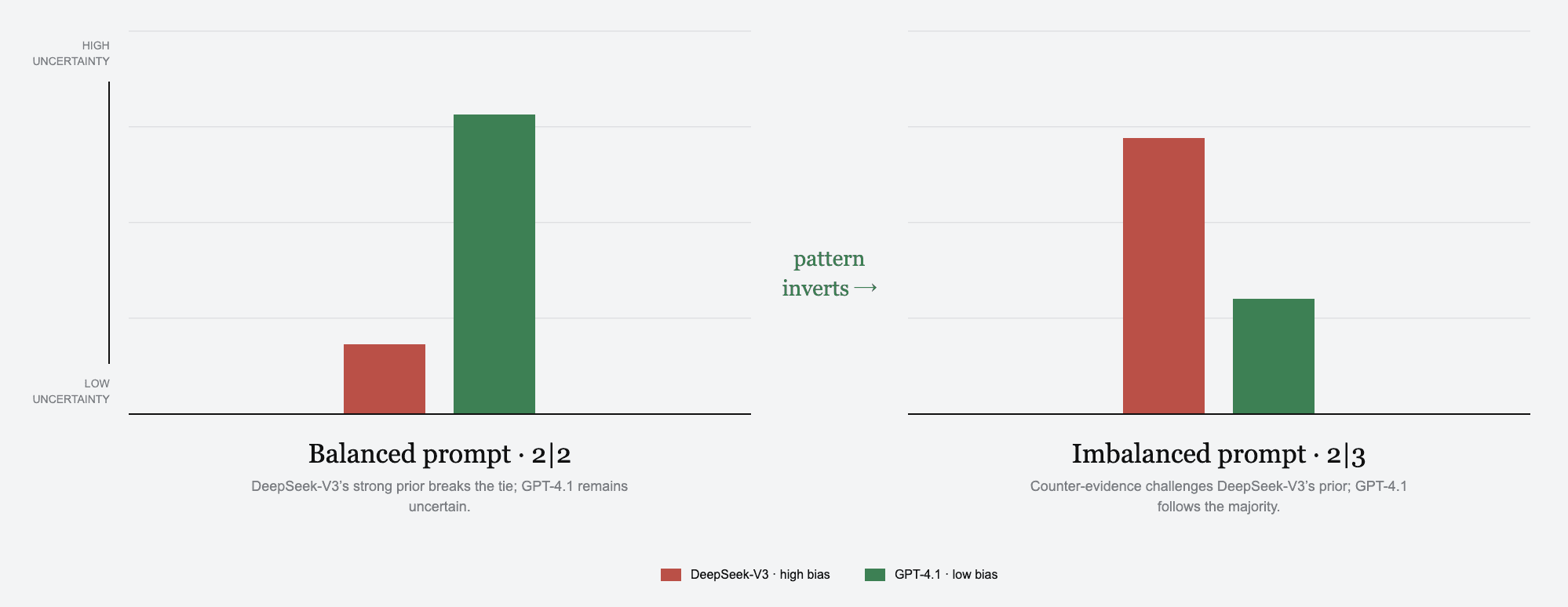Select the DeepSeek-V3 · high bias legend label
1568x607 pixels.
(760, 575)
